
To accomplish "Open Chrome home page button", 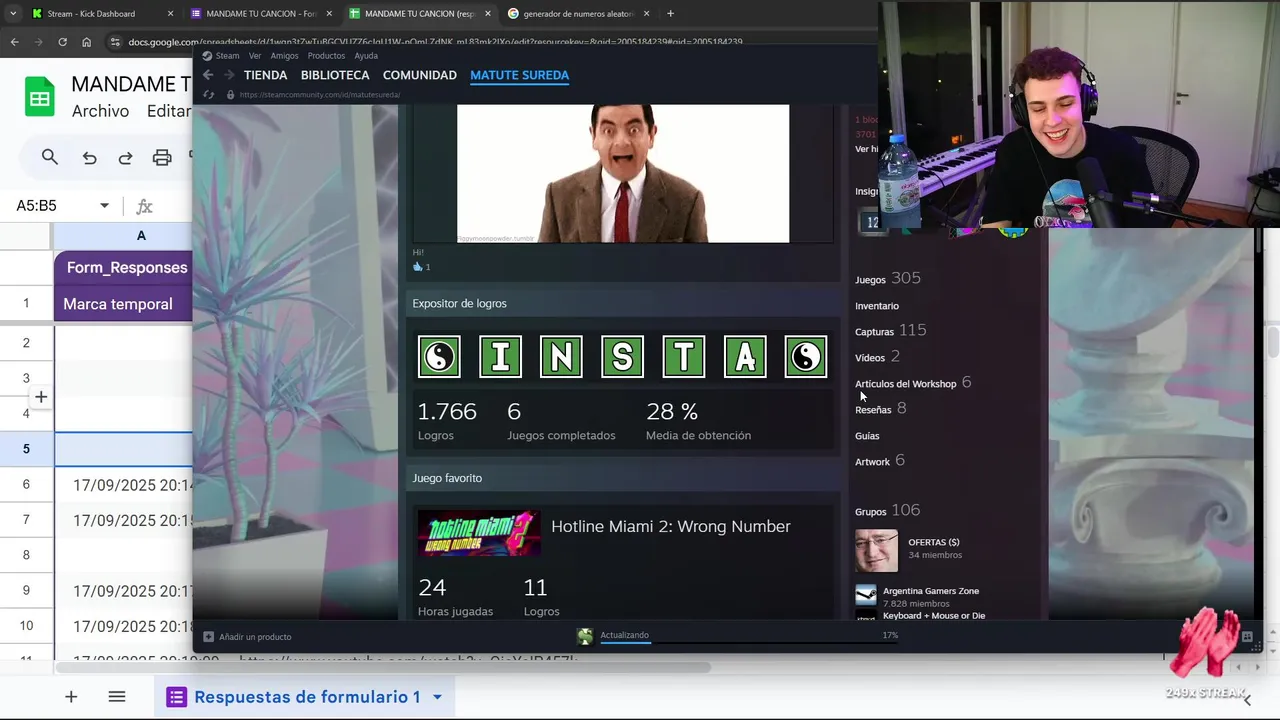I will pos(86,42).
